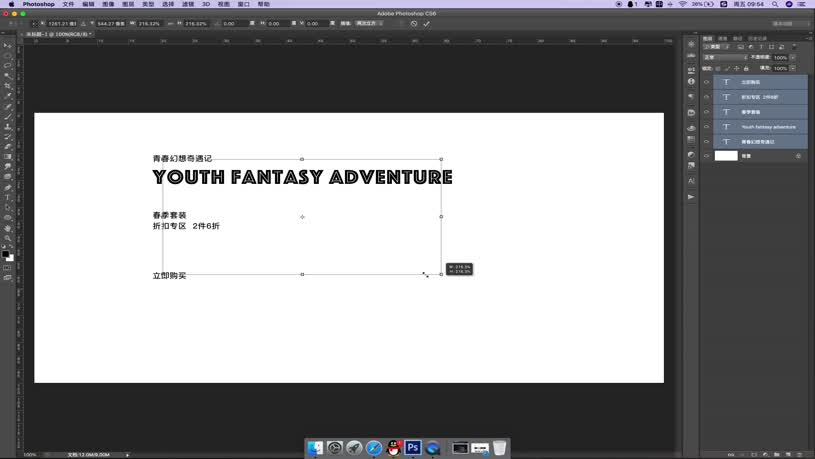Click the background color swatch
This screenshot has height=459, width=815.
11,258
